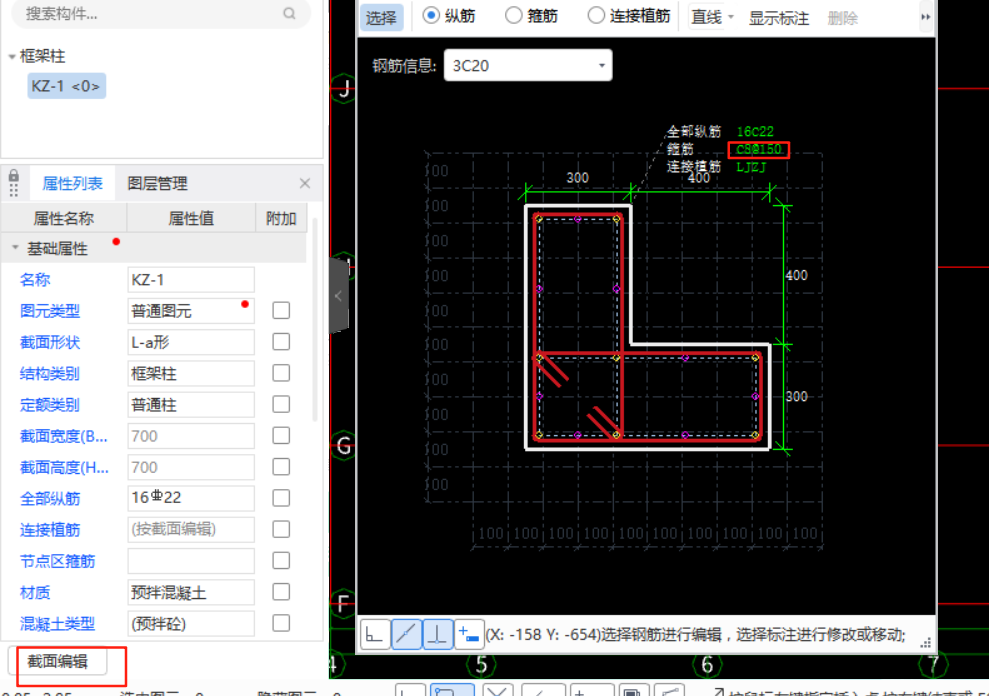Screen dimensions: 989x696
Task: Check the 图元类型 additional checkbox
Action: 281,310
